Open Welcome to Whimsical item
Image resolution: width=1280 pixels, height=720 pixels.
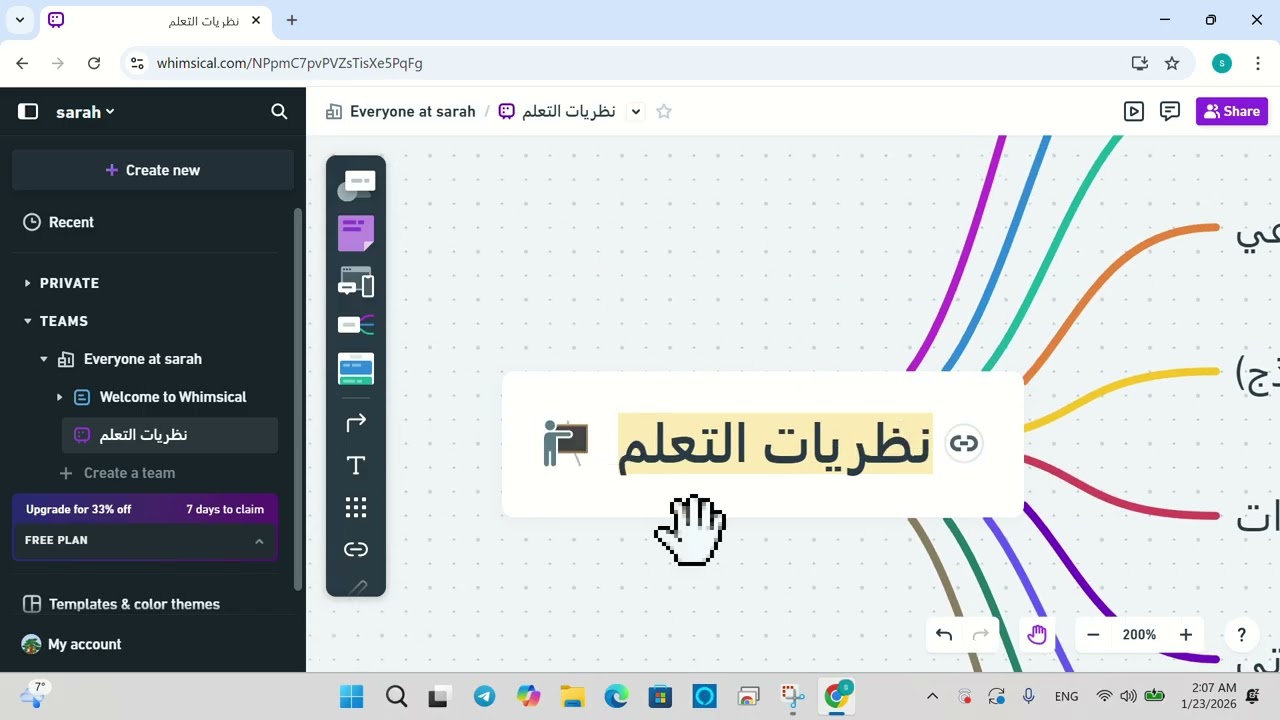(x=173, y=397)
